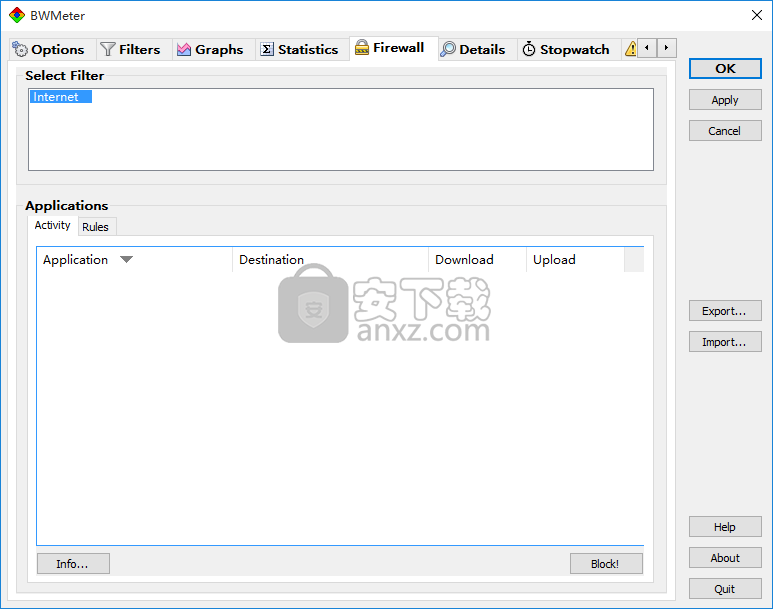Go to the Statistics tab
773x609 pixels.
tap(300, 49)
